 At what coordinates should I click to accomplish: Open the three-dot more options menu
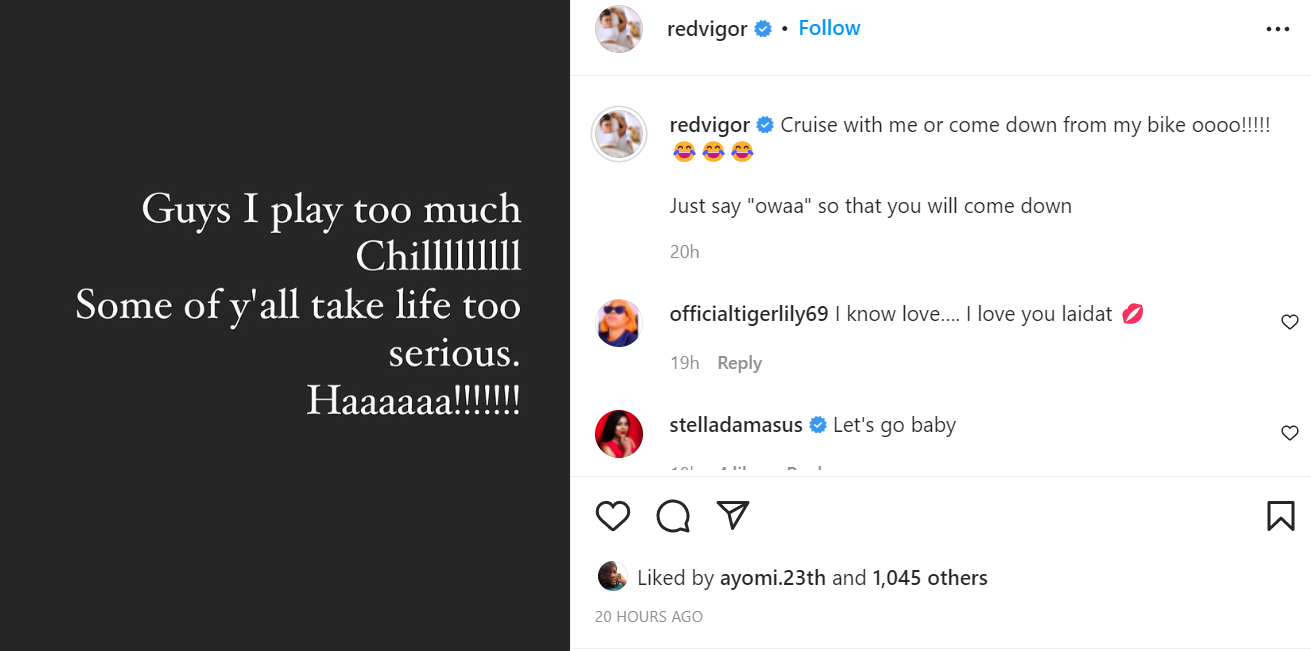[x=1278, y=29]
